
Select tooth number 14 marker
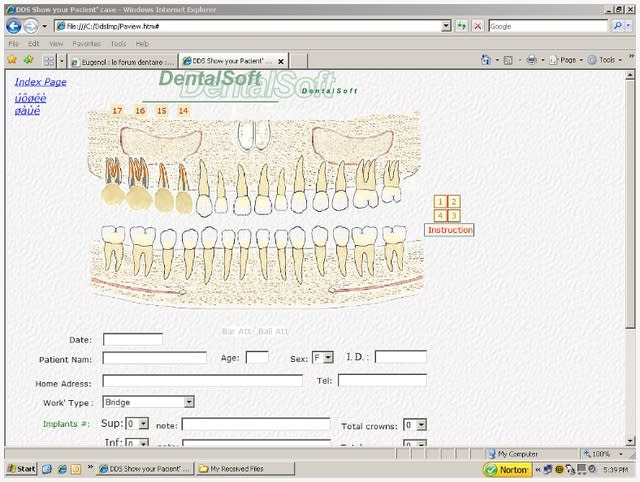183,110
